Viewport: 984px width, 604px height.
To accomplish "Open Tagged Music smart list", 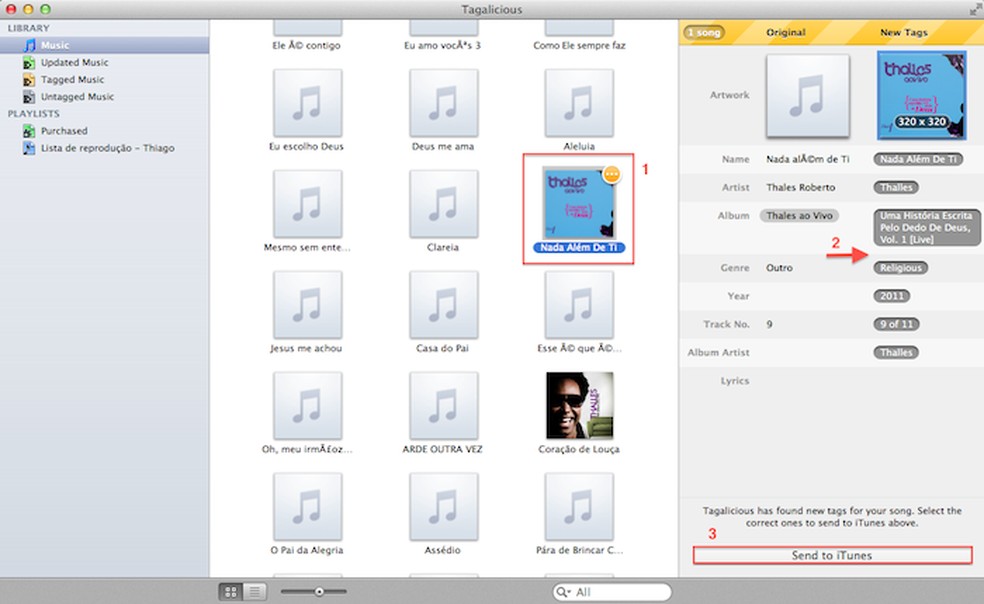I will point(72,79).
